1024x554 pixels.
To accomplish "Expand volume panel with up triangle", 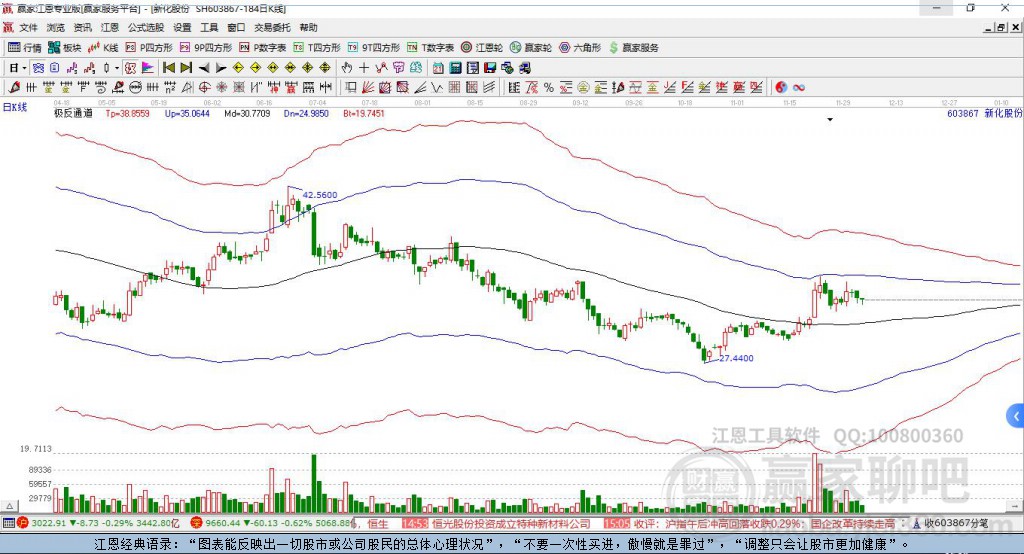I will [10, 506].
